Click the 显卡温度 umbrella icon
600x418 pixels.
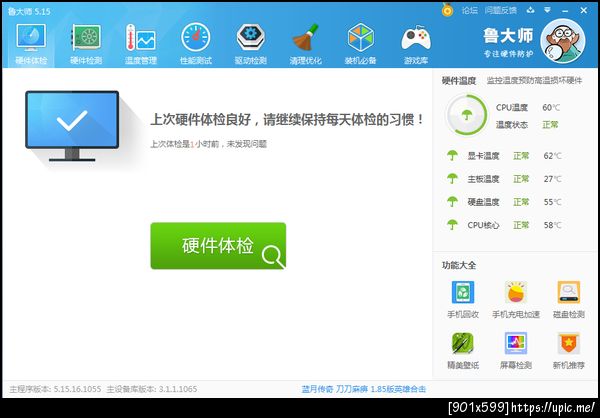click(452, 155)
